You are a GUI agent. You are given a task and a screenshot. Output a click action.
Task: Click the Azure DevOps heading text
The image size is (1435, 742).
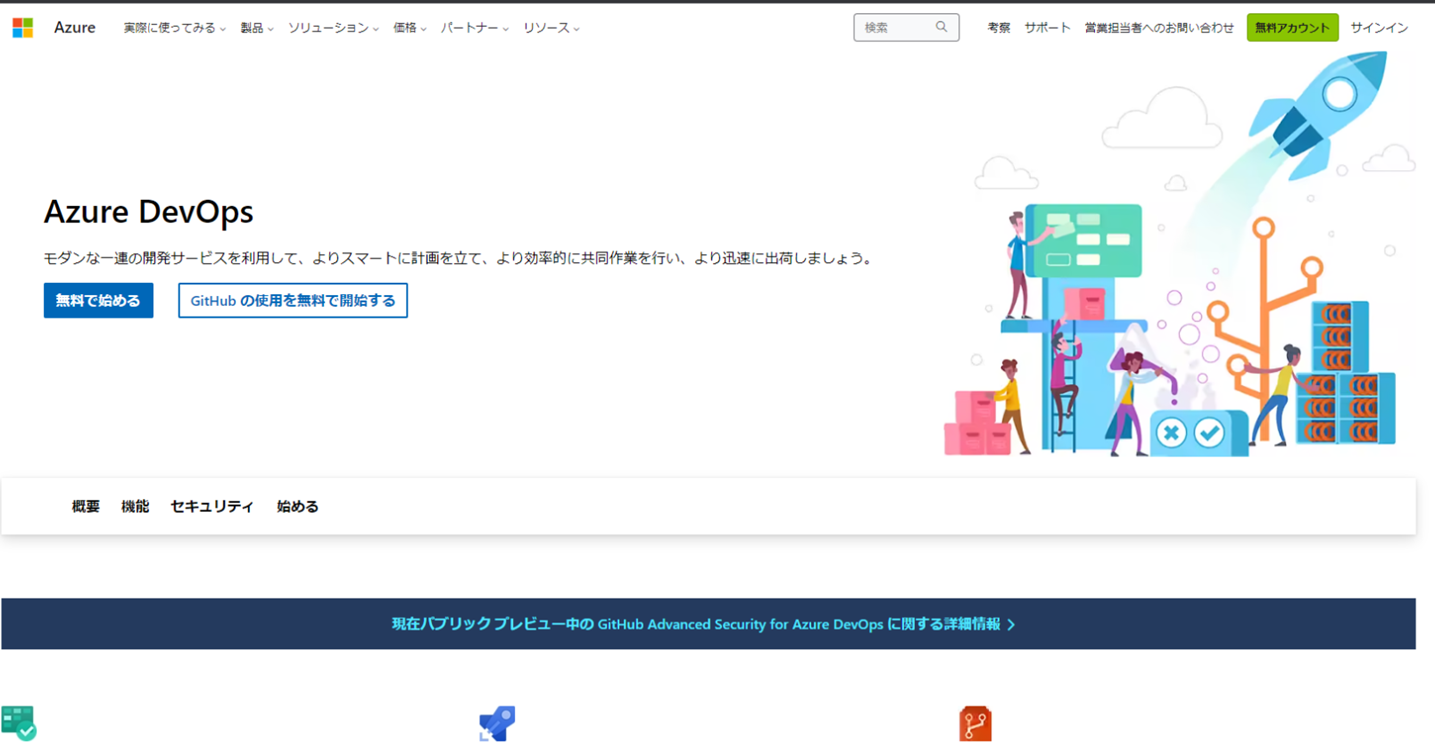pyautogui.click(x=149, y=211)
